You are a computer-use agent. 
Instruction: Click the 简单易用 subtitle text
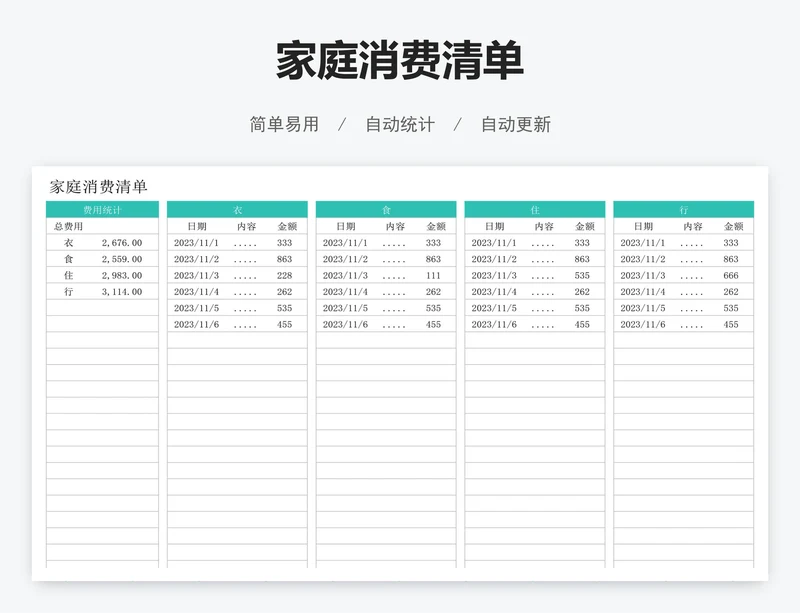click(x=284, y=125)
